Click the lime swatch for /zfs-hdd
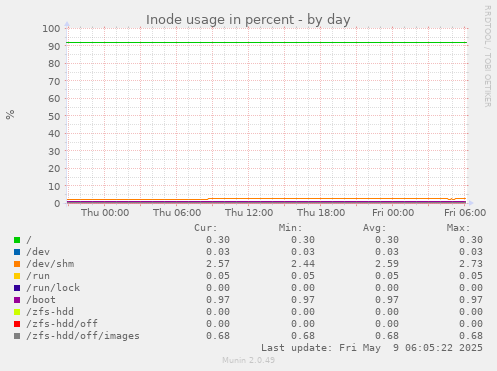The height and width of the screenshot is (371, 497). [x=17, y=312]
